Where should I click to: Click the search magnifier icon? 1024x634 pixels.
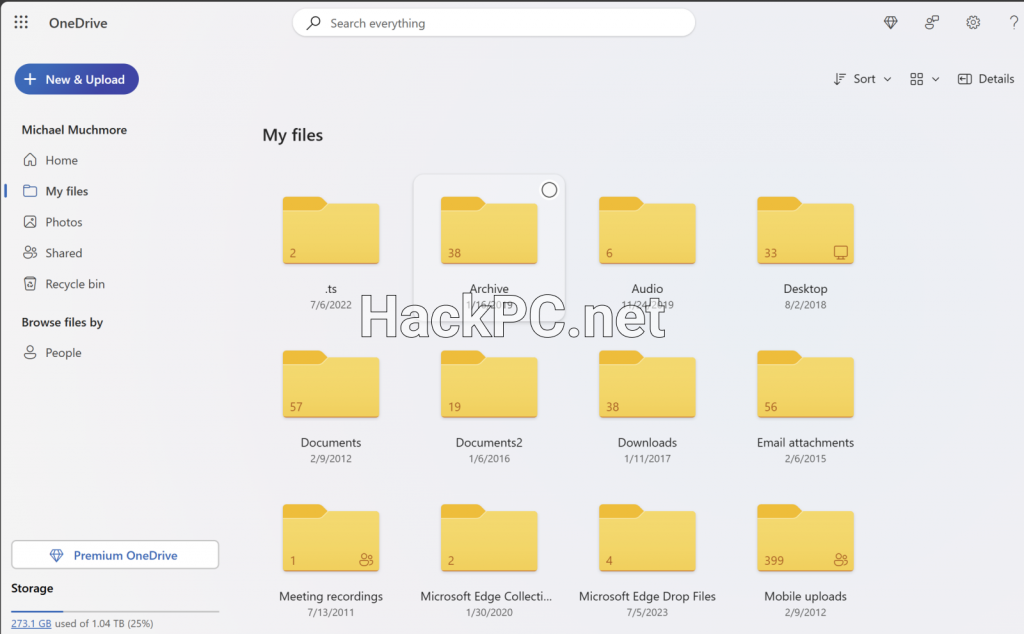(x=313, y=23)
